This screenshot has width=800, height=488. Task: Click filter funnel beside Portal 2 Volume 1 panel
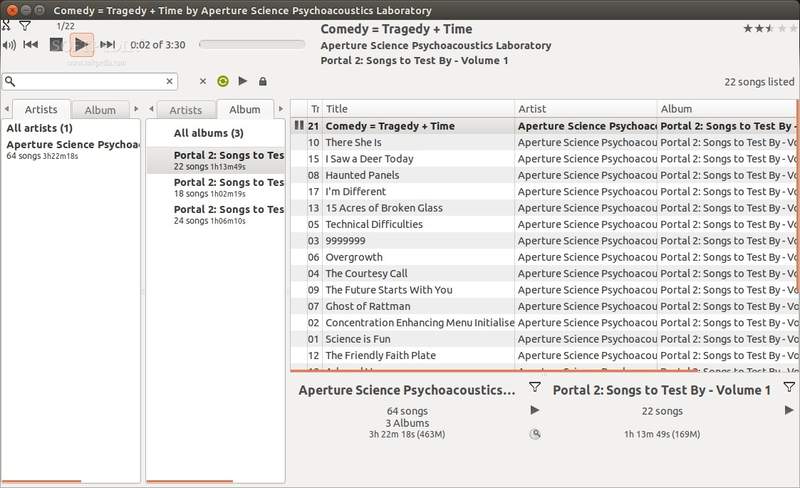click(789, 387)
